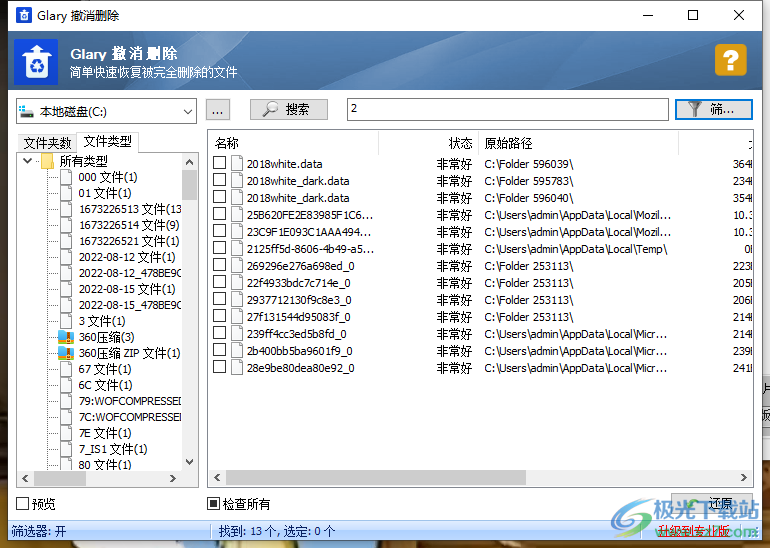Image resolution: width=770 pixels, height=548 pixels.
Task: Tick checkbox for 239ff4cc3ed5b8fd_0
Action: click(220, 332)
